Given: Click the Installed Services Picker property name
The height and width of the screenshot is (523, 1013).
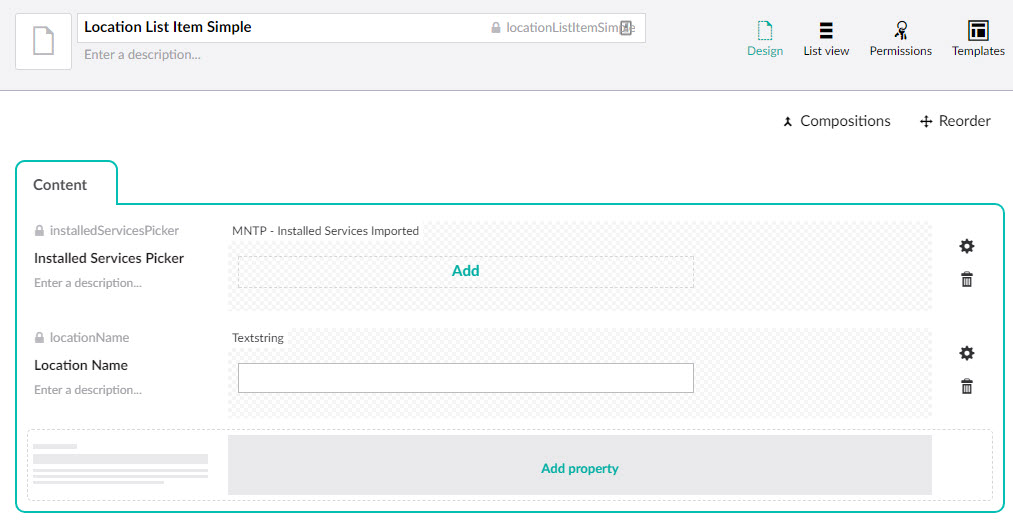Looking at the screenshot, I should coord(109,258).
